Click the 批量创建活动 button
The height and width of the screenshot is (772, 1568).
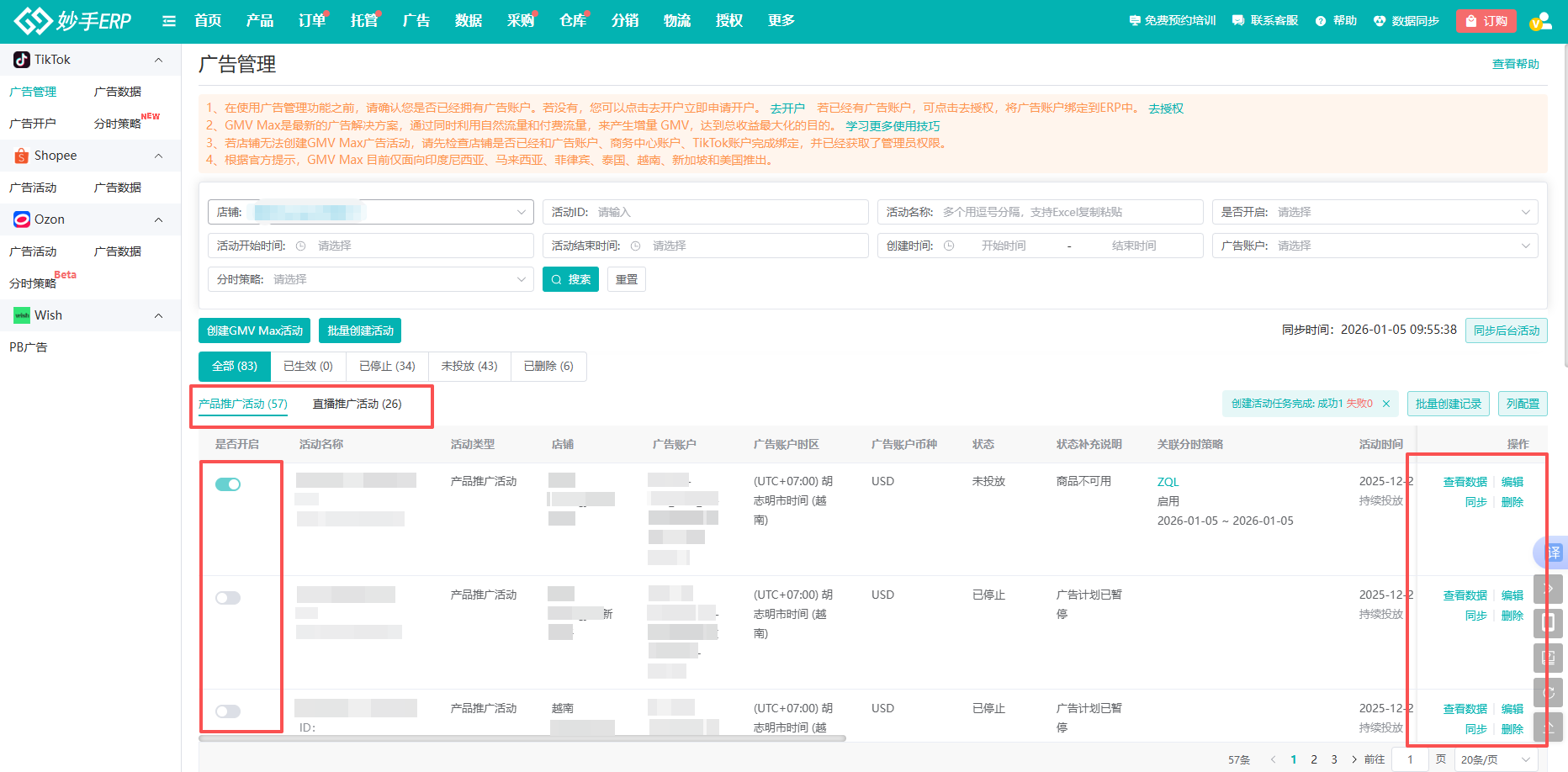tap(360, 330)
